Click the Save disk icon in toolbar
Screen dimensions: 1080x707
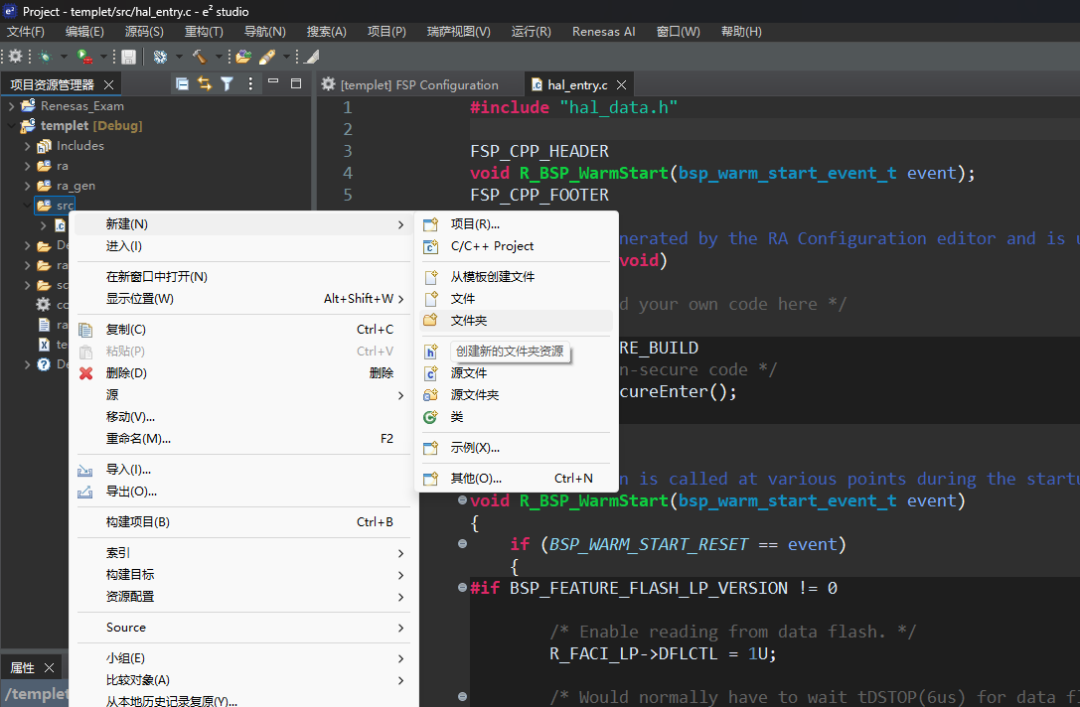tap(128, 57)
